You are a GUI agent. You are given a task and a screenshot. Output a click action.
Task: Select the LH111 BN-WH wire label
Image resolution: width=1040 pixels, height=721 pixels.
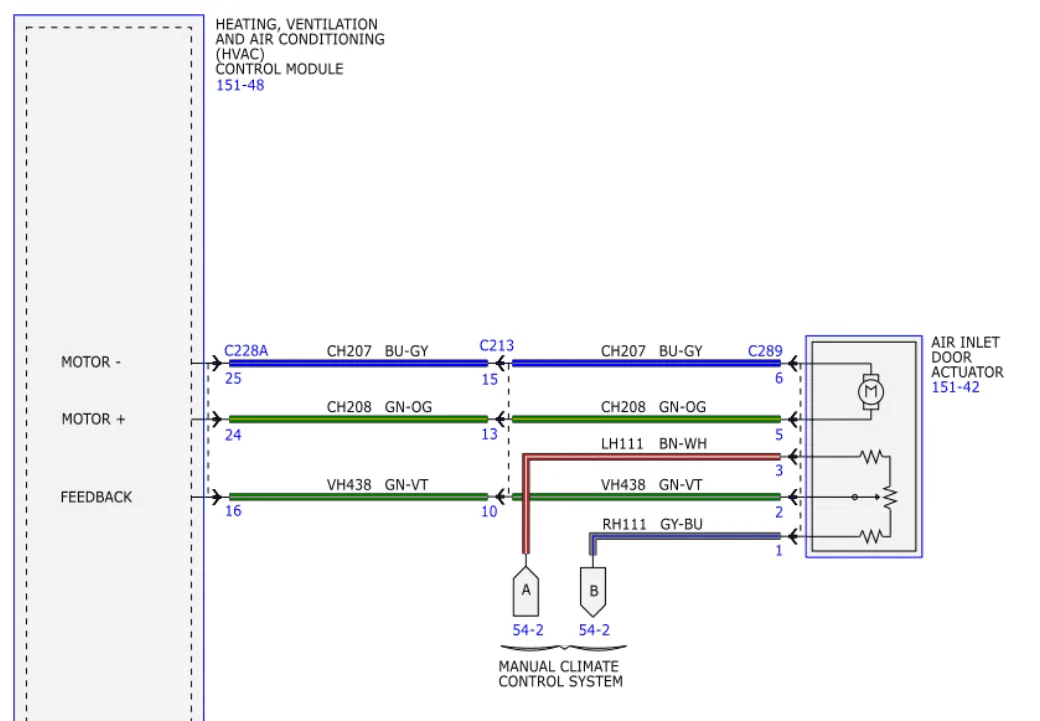coord(653,444)
